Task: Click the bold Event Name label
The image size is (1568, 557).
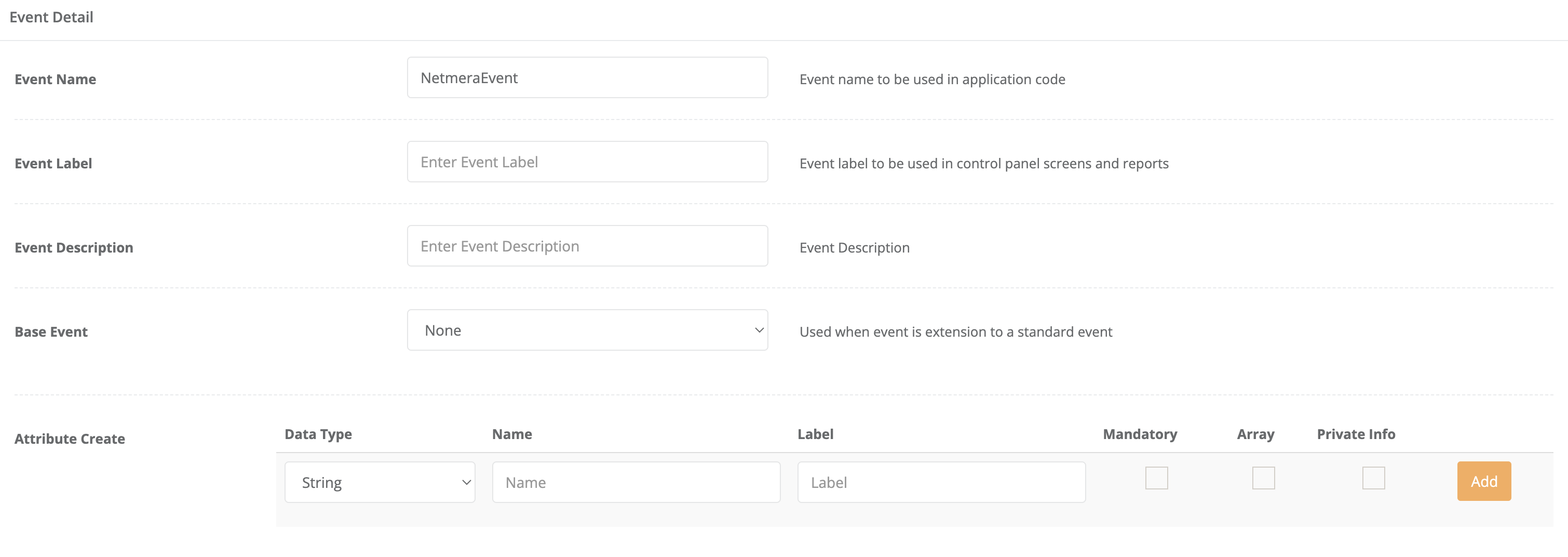Action: pos(56,79)
